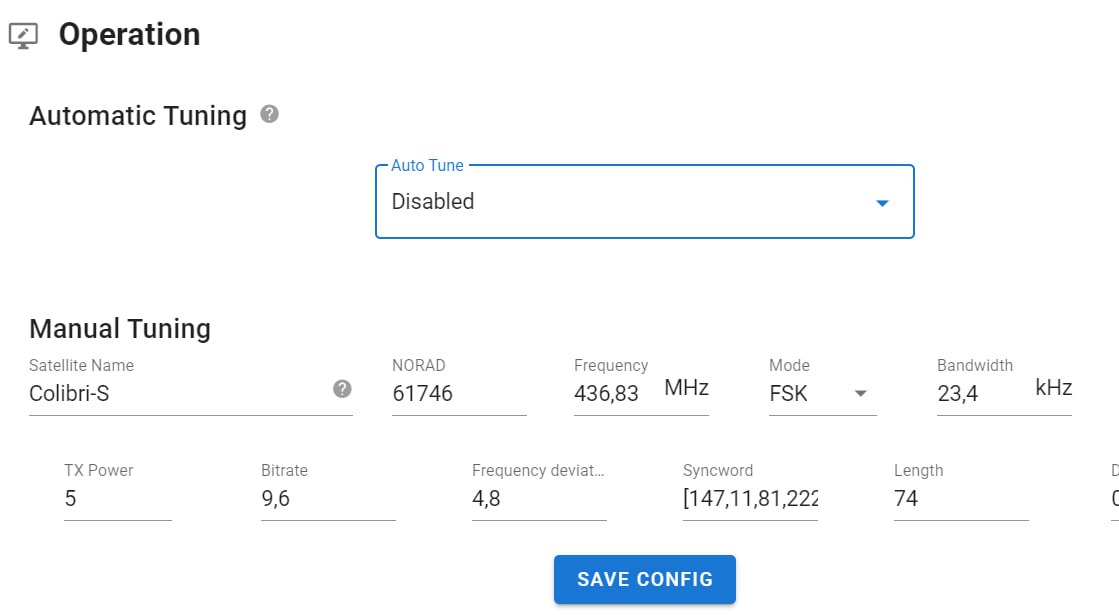Screen dimensions: 1119x615
Task: Click the Satellite Name help icon
Action: pyautogui.click(x=342, y=389)
